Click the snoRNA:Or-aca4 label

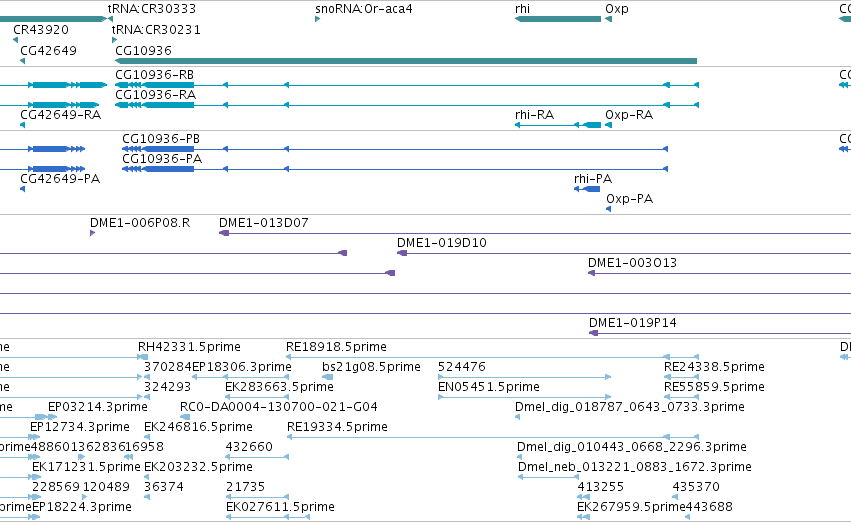[364, 9]
